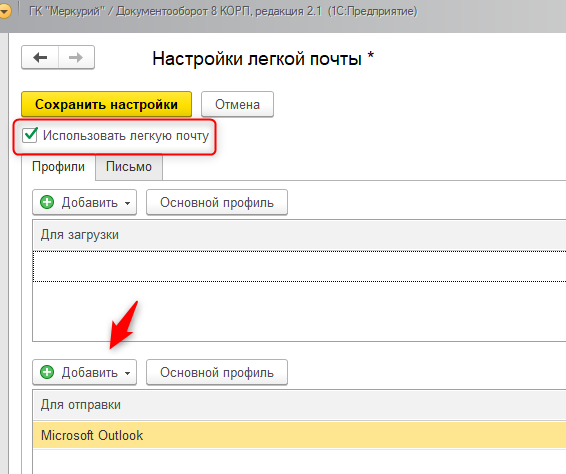Open the orange main menu icon in title bar

5,12
